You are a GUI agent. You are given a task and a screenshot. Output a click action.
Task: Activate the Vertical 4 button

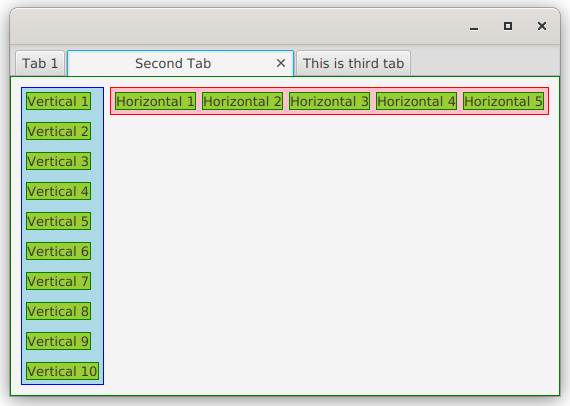tap(58, 191)
